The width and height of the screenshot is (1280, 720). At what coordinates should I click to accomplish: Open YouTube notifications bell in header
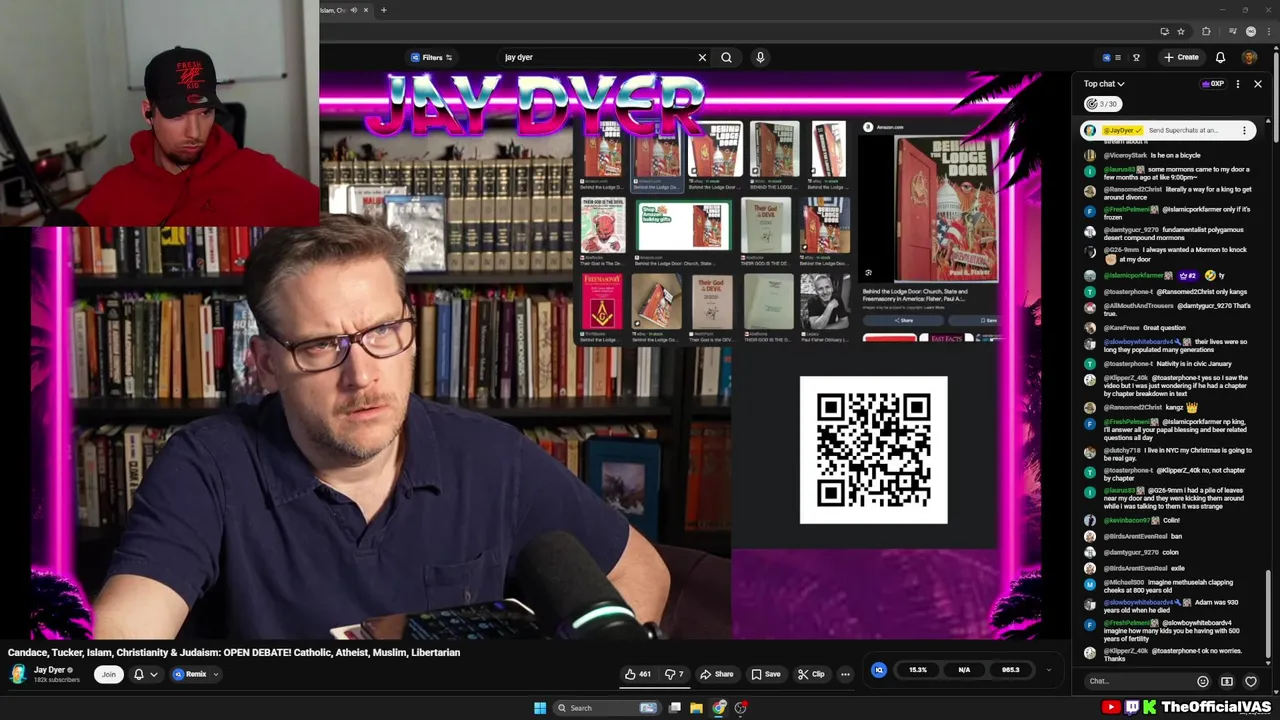pyautogui.click(x=1220, y=57)
